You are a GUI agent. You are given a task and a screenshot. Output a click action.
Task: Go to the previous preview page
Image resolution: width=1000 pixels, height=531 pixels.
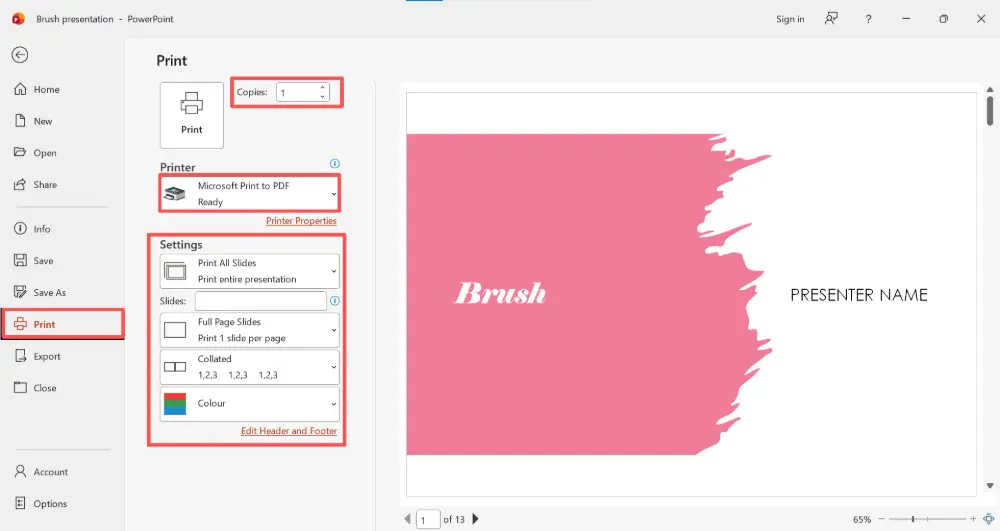tap(408, 519)
